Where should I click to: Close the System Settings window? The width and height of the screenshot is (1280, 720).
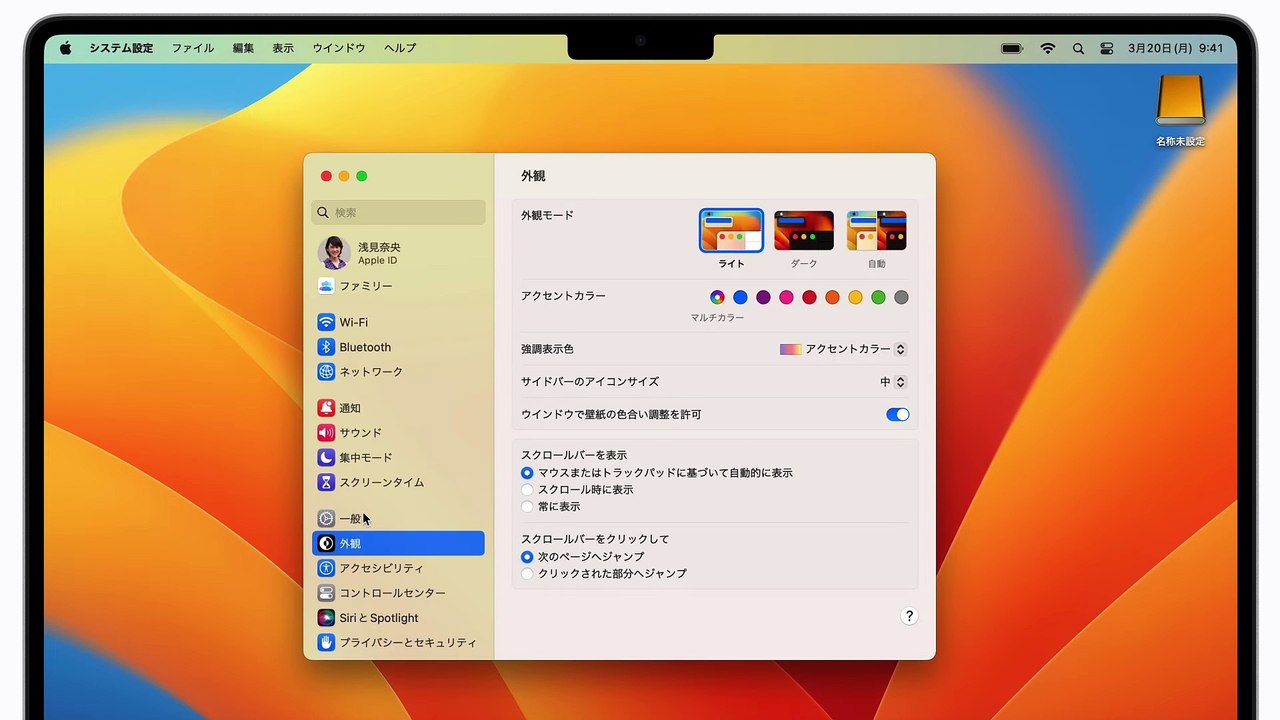pos(326,176)
